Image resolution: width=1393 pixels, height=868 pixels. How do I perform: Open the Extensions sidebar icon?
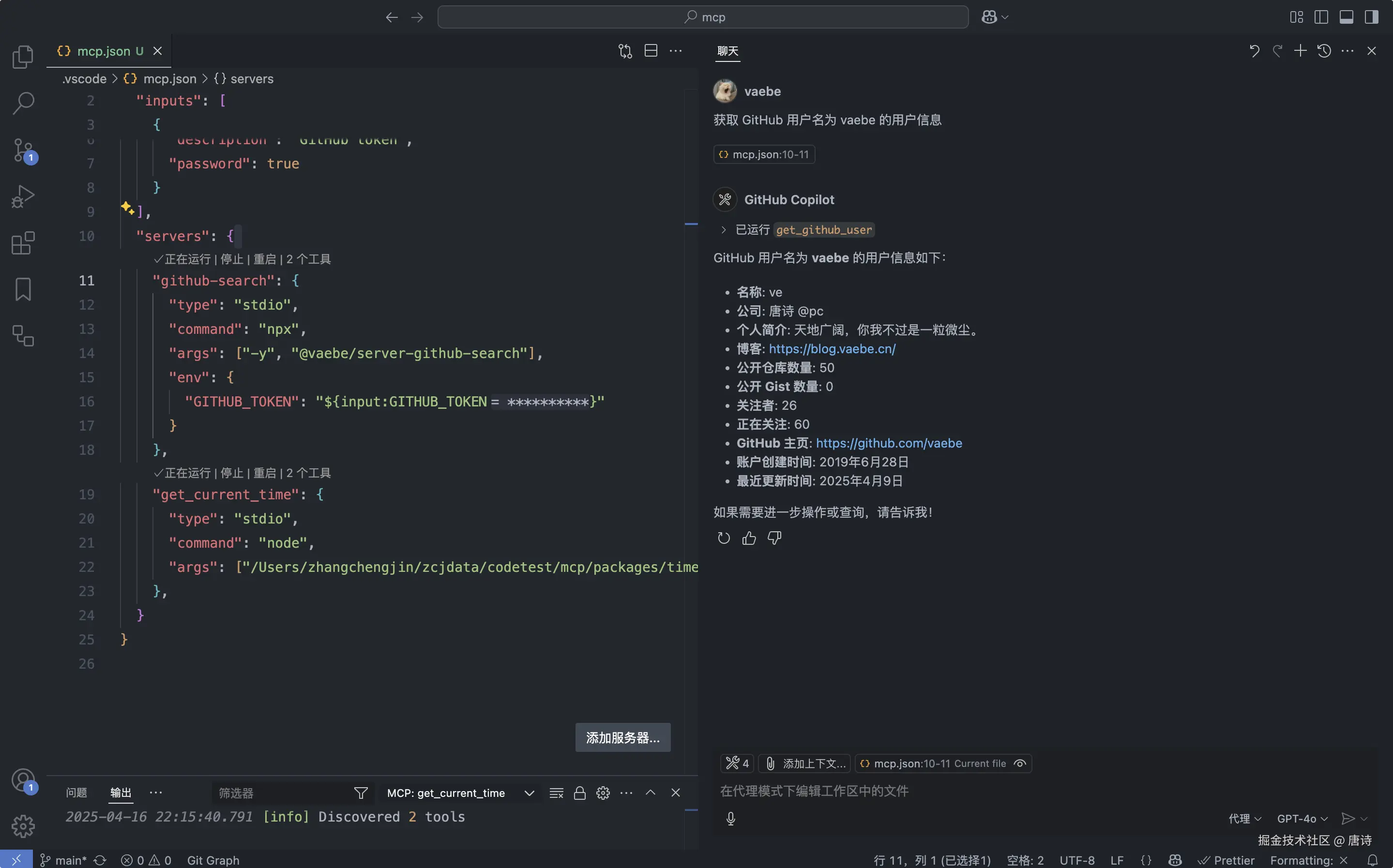pos(23,243)
